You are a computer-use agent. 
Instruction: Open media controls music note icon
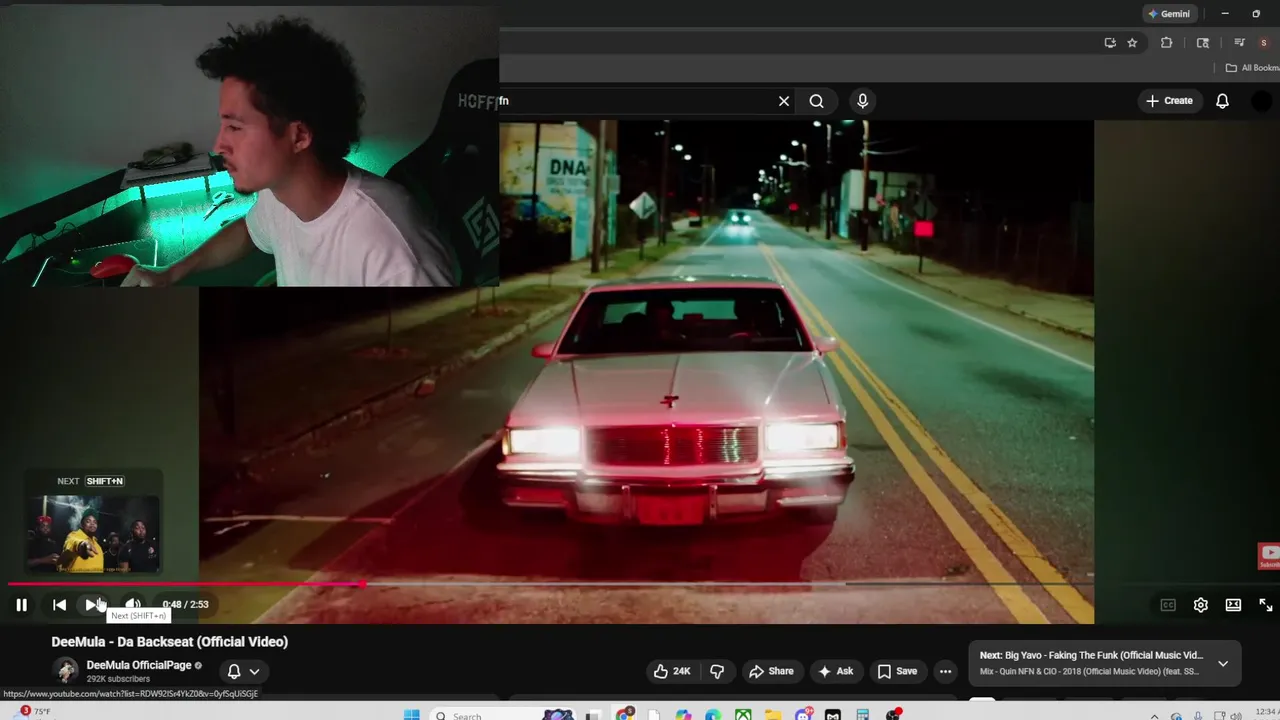click(x=1239, y=43)
